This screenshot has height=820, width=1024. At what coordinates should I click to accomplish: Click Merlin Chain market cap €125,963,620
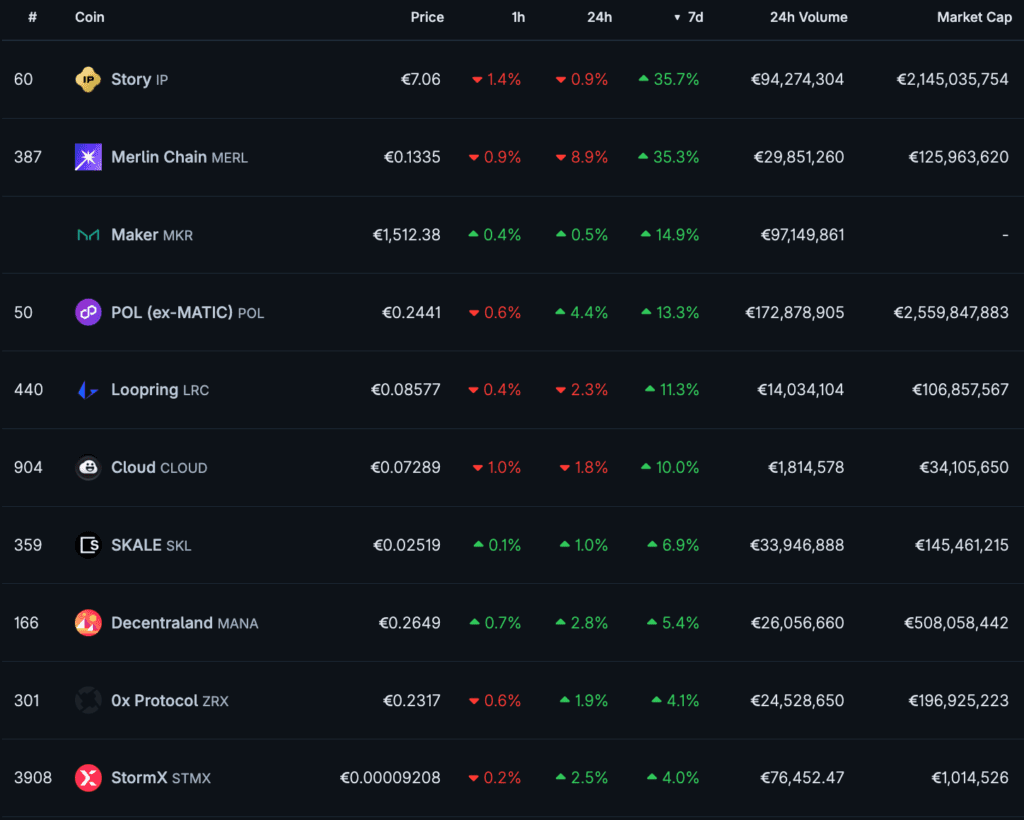(x=959, y=157)
